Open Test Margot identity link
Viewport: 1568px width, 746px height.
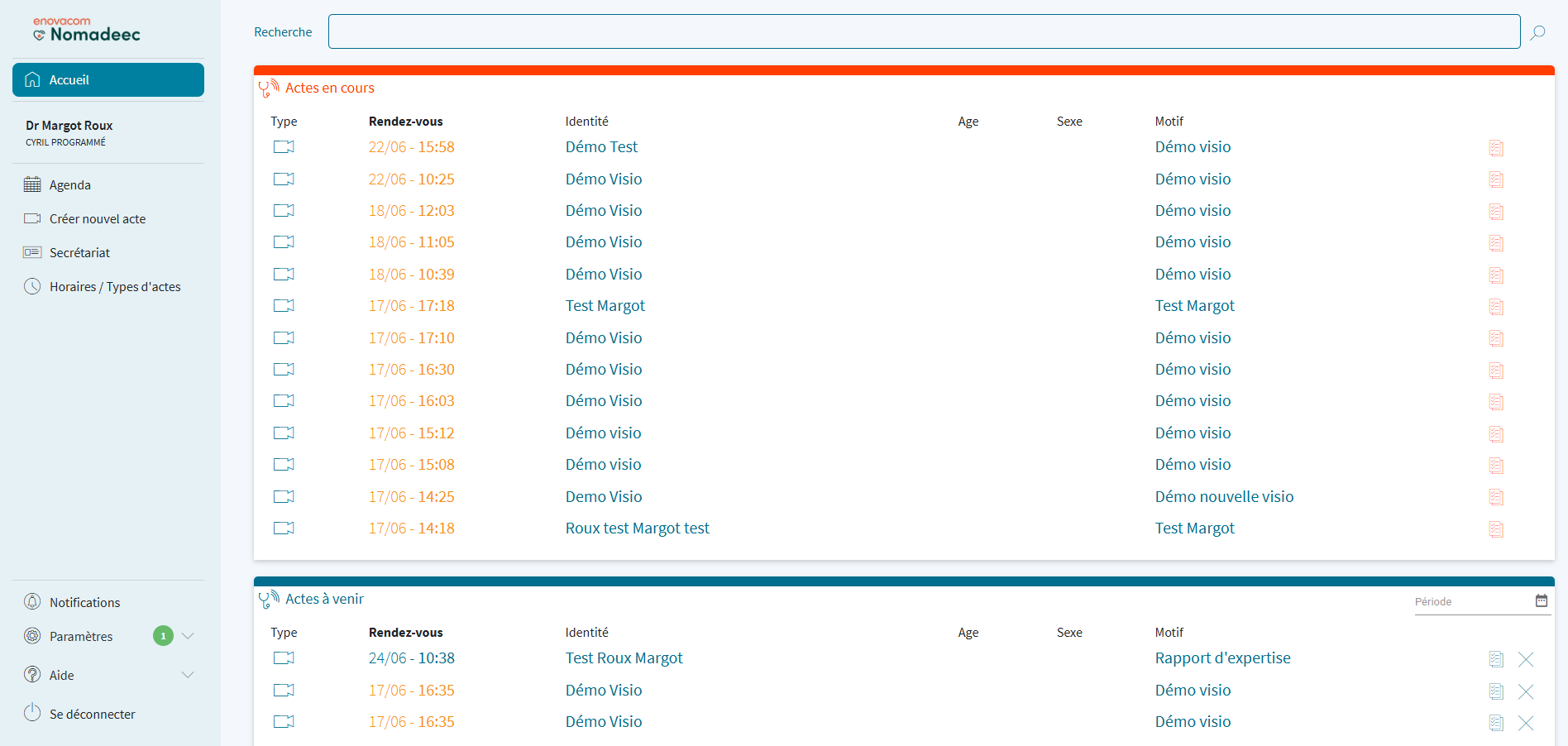605,305
